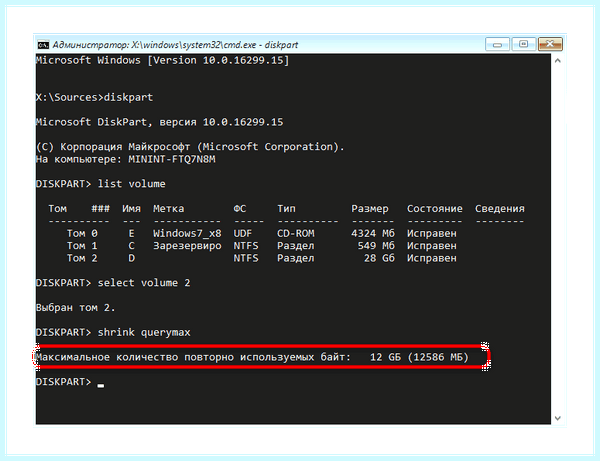Click the 'Корпорация Майкрософт' copyright line
The width and height of the screenshot is (600, 461).
[x=190, y=147]
